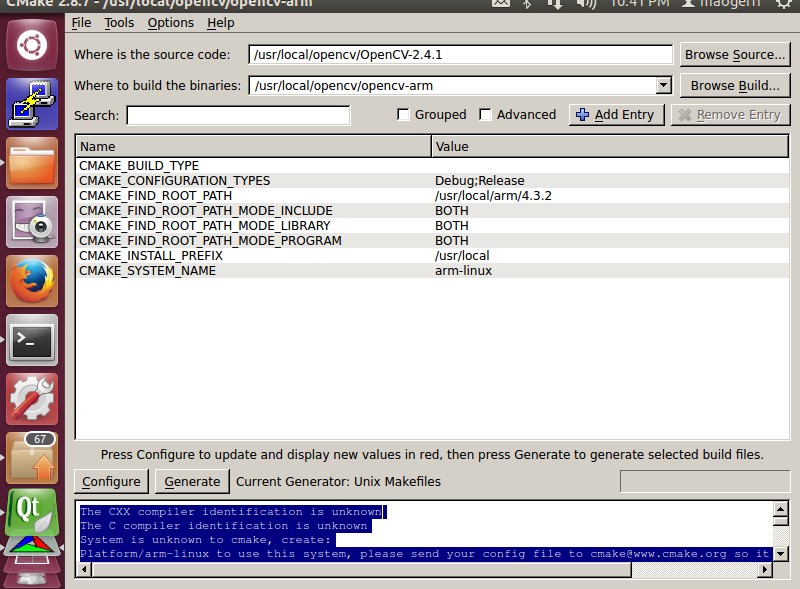Click the output log scroll down arrow

(x=781, y=553)
